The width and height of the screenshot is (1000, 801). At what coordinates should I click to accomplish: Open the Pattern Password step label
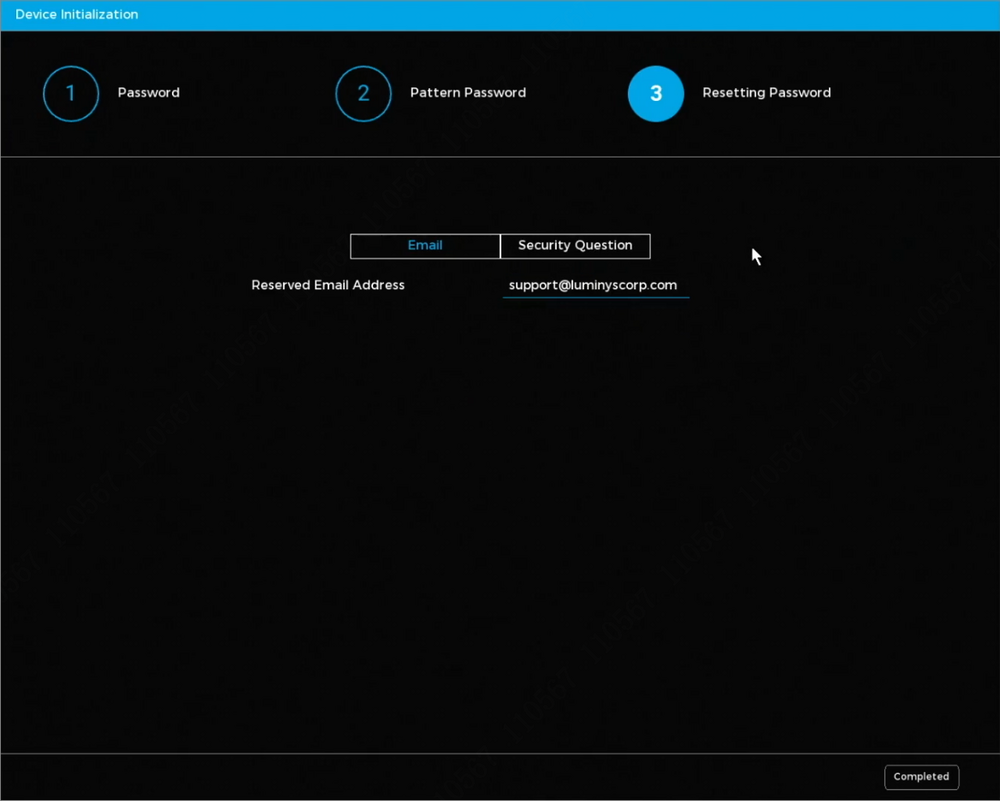point(467,93)
